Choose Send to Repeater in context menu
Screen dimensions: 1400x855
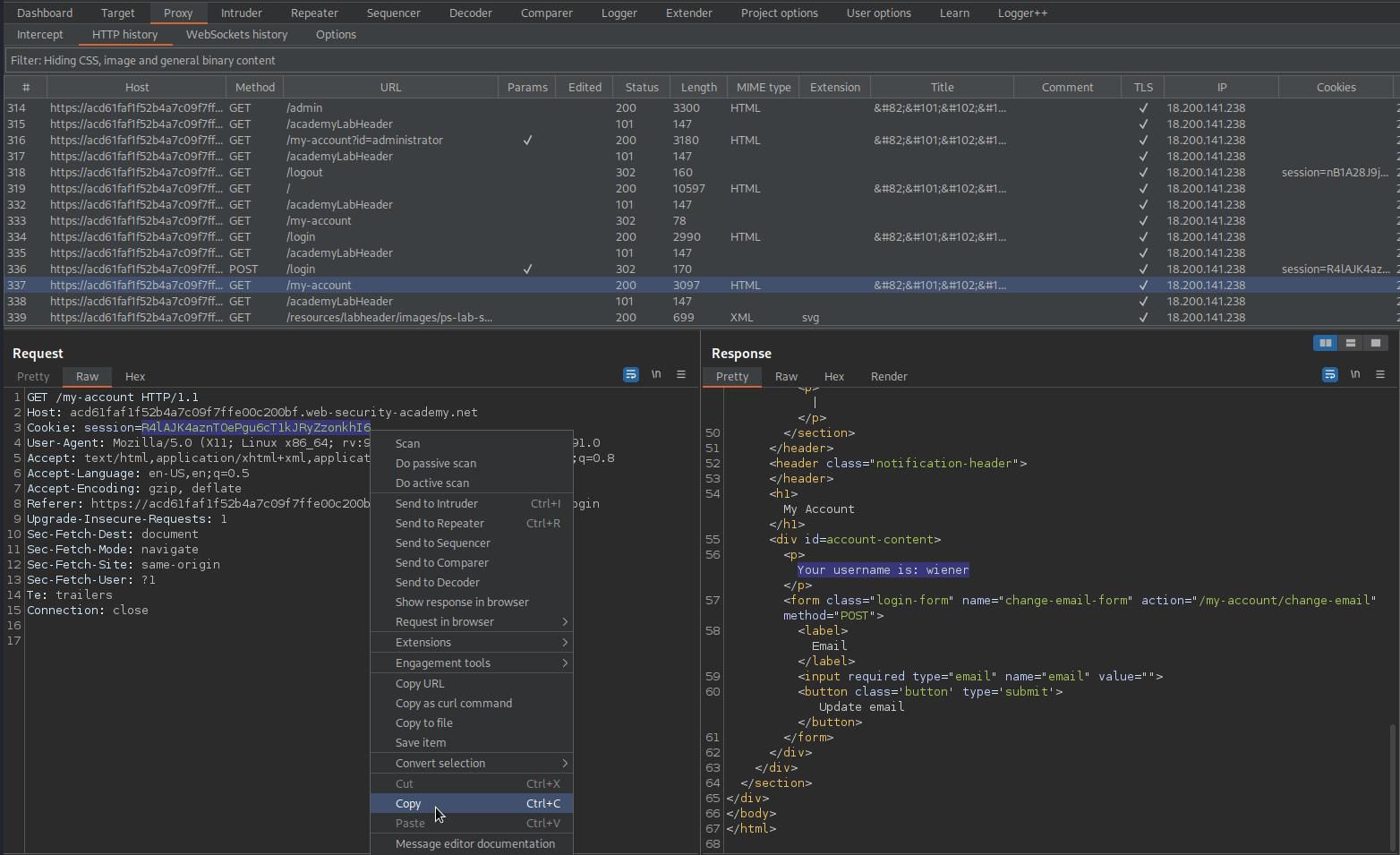[472, 524]
